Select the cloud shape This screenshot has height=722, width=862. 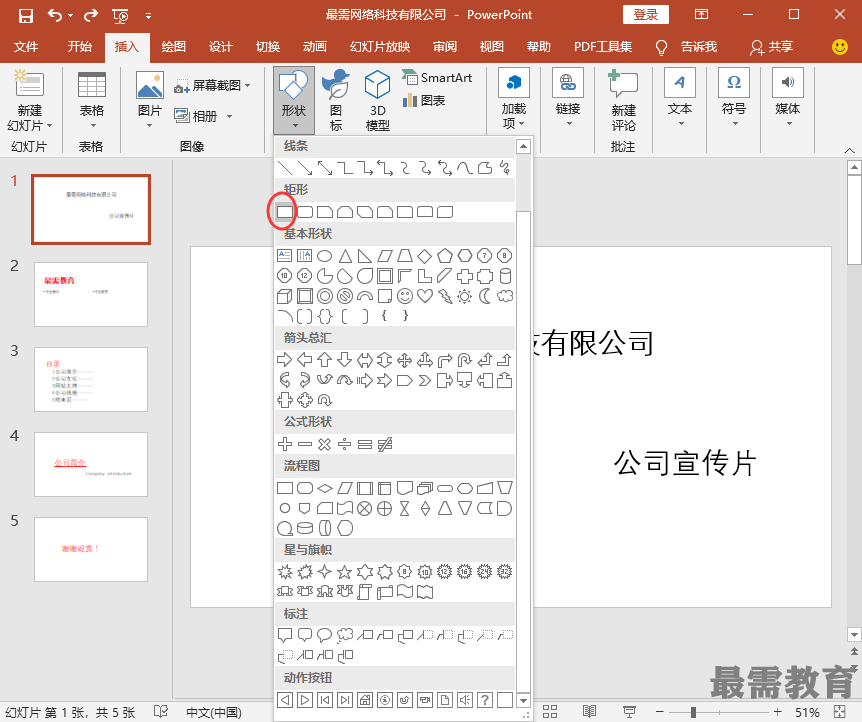[x=505, y=296]
